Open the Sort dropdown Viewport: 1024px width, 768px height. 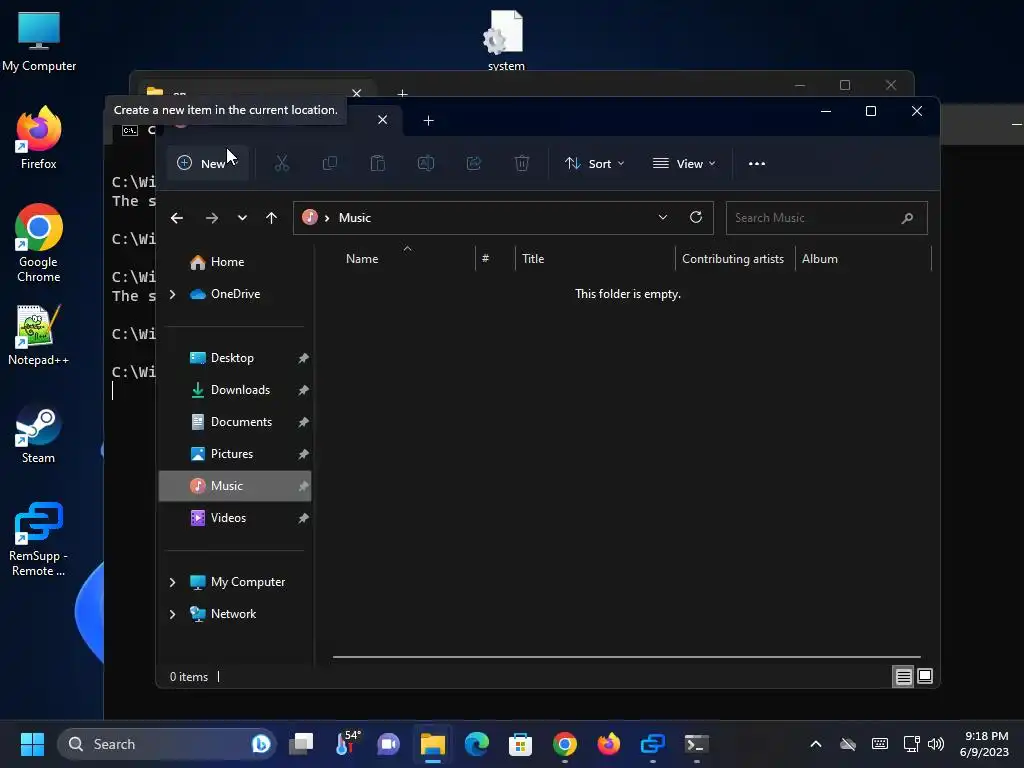coord(594,163)
